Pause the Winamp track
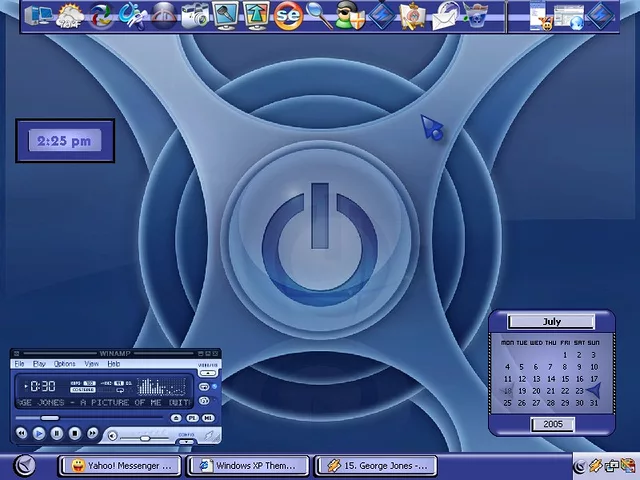 pyautogui.click(x=57, y=434)
